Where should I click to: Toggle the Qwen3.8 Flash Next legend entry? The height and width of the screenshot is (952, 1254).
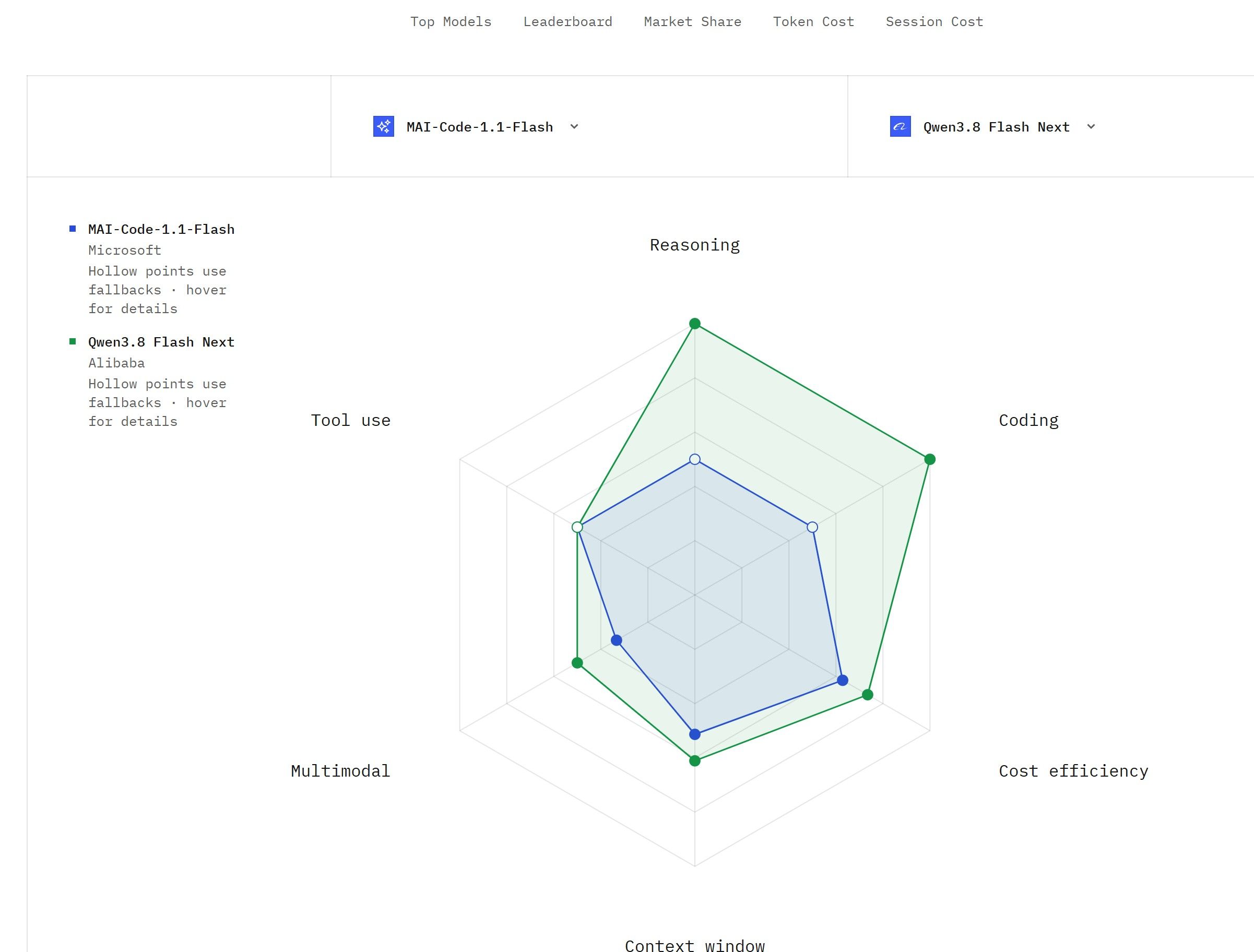coord(161,342)
